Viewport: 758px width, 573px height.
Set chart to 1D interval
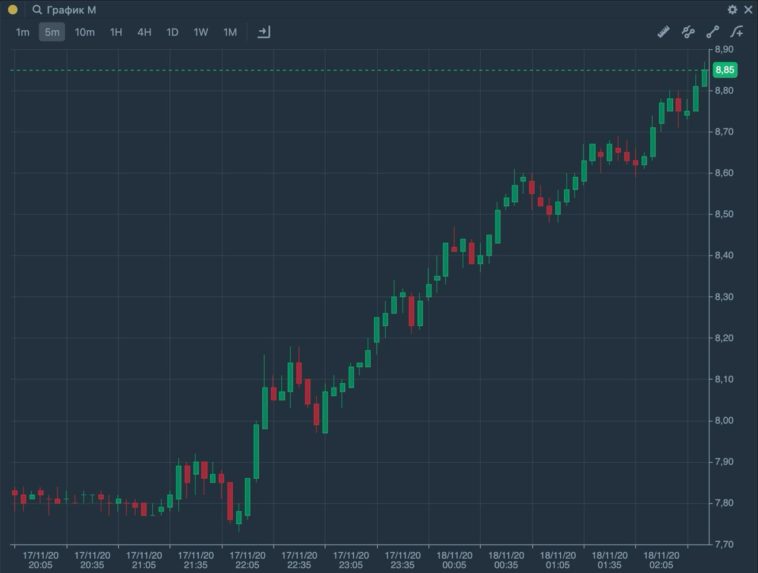[172, 32]
